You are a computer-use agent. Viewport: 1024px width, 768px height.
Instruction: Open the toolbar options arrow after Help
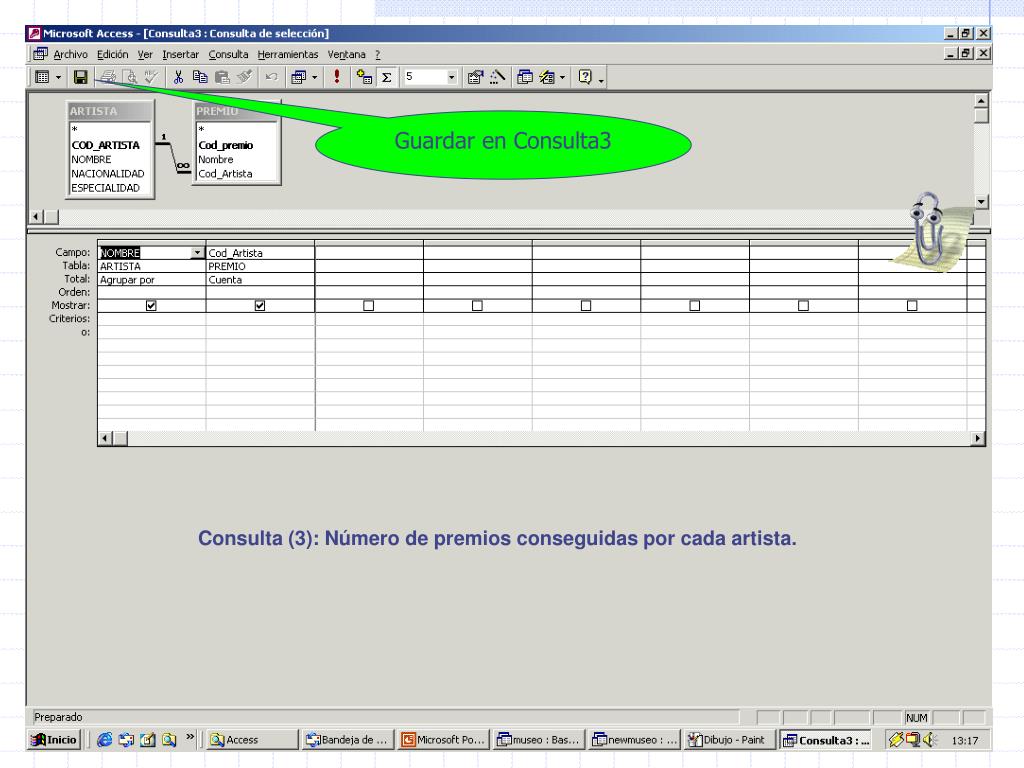pyautogui.click(x=601, y=78)
